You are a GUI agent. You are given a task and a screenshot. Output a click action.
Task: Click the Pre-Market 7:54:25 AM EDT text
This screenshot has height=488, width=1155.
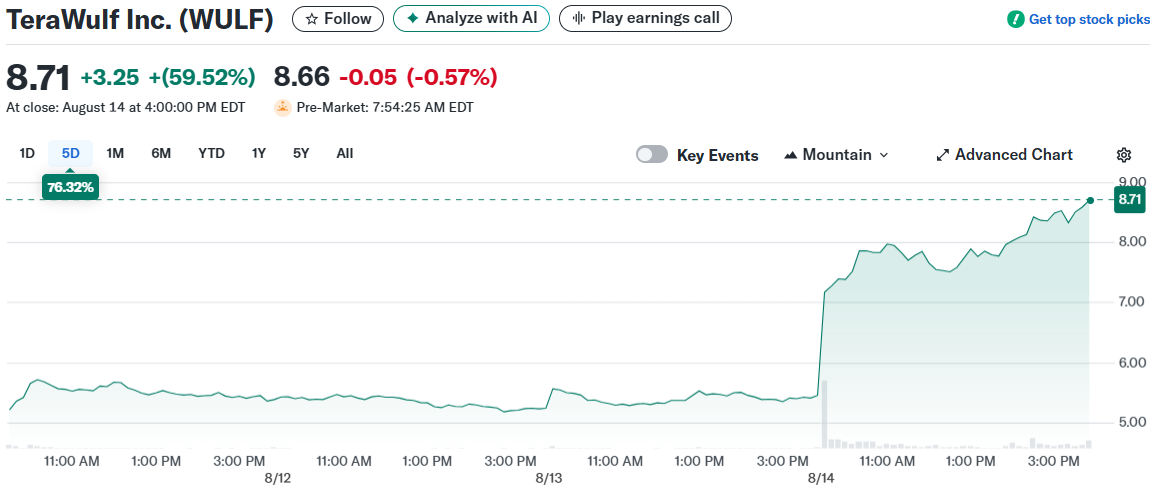point(385,108)
